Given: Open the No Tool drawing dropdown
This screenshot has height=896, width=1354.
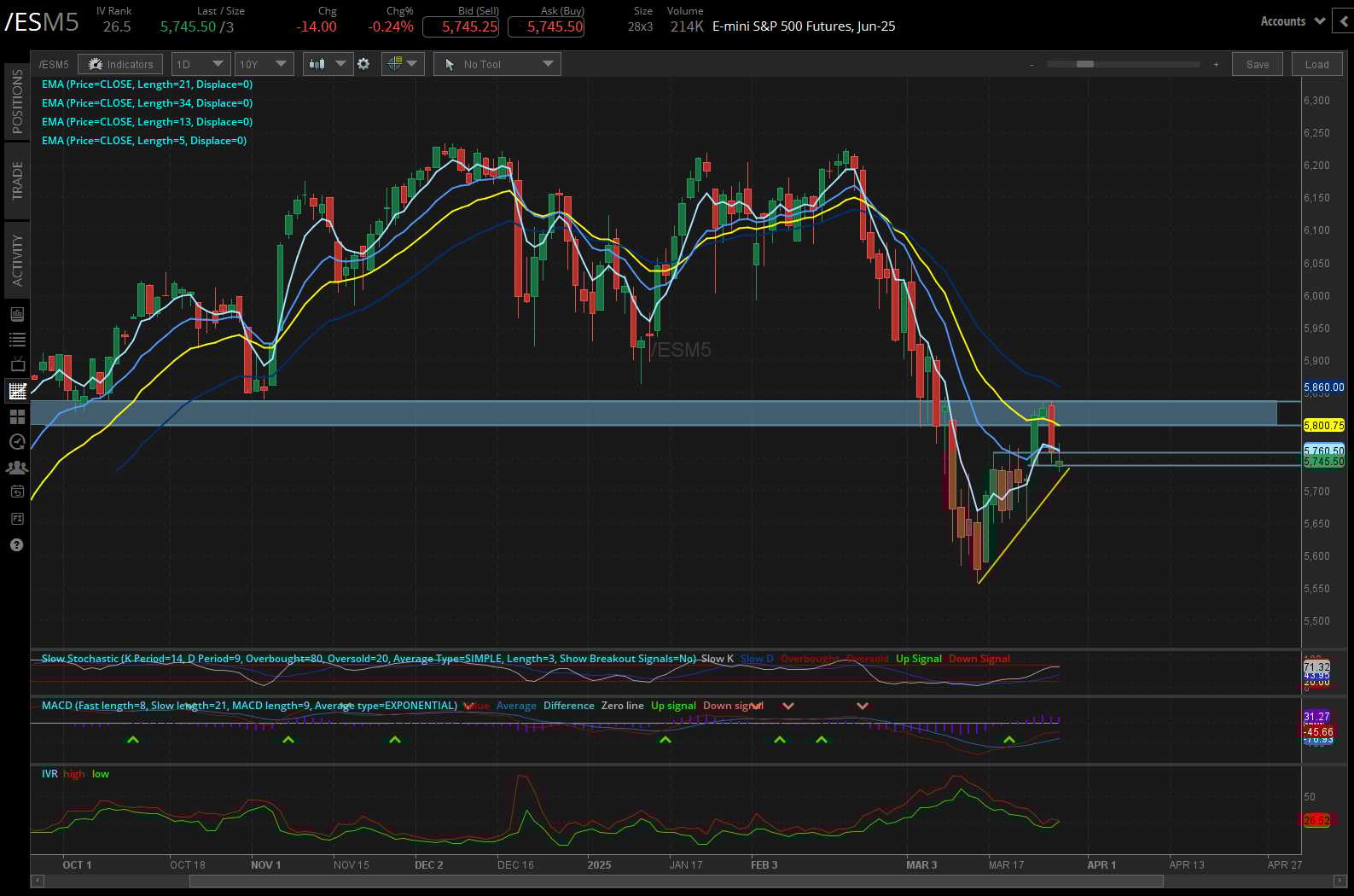Looking at the screenshot, I should click(x=497, y=64).
